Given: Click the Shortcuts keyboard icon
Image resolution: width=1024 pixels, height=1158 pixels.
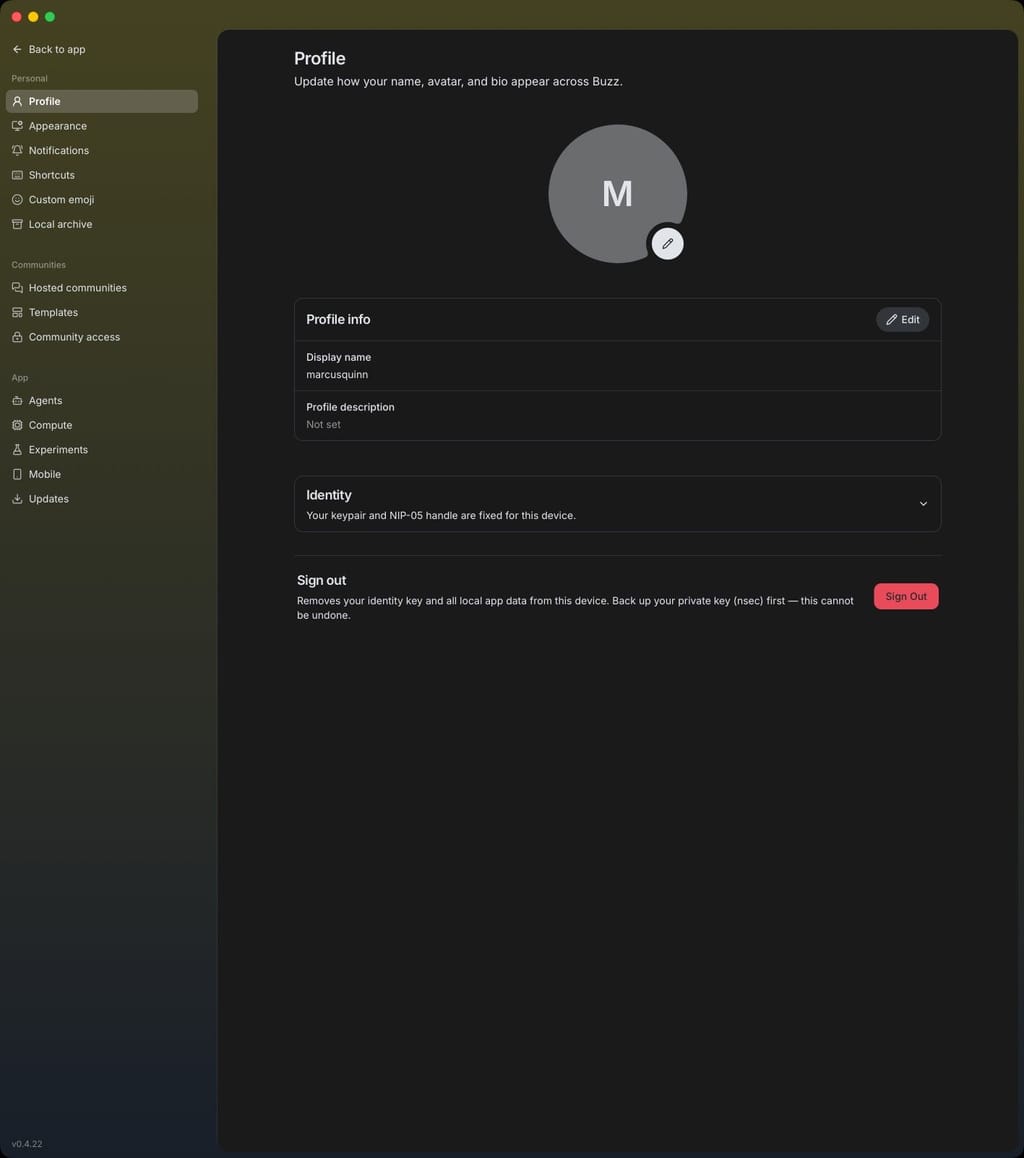Looking at the screenshot, I should click(17, 175).
